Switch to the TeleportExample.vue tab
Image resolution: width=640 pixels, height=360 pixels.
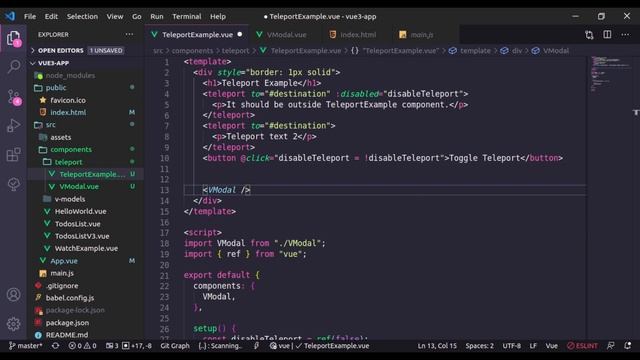[x=197, y=35]
